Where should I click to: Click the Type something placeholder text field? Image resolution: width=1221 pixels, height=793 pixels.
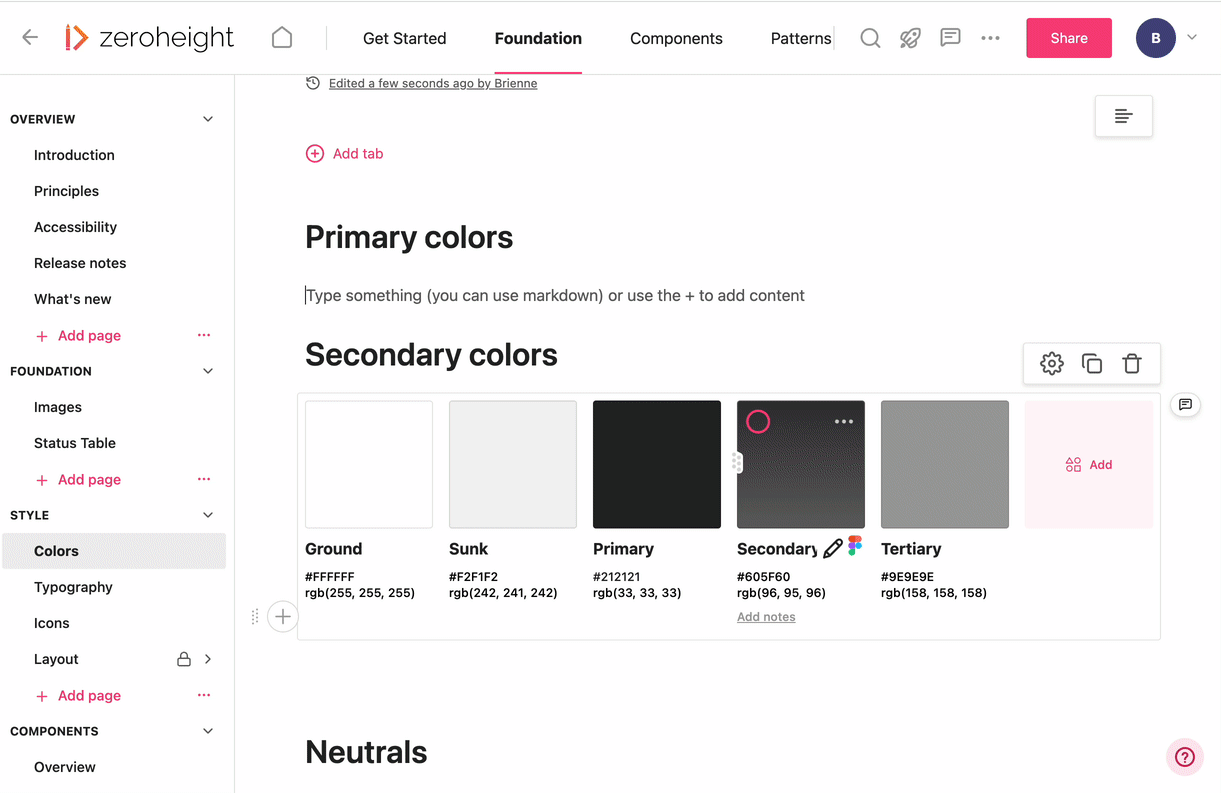coord(555,295)
